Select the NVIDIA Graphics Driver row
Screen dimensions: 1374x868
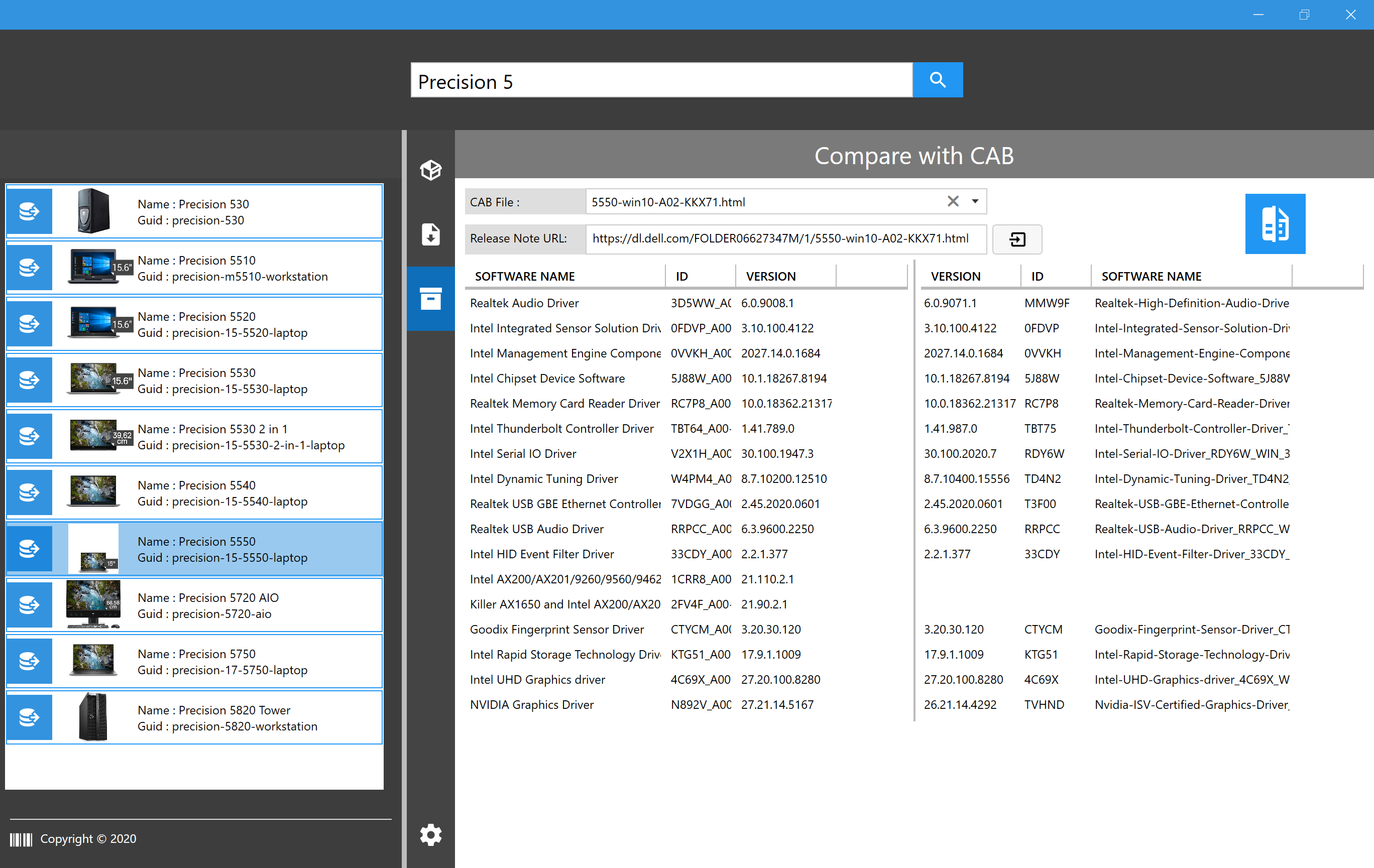(532, 704)
